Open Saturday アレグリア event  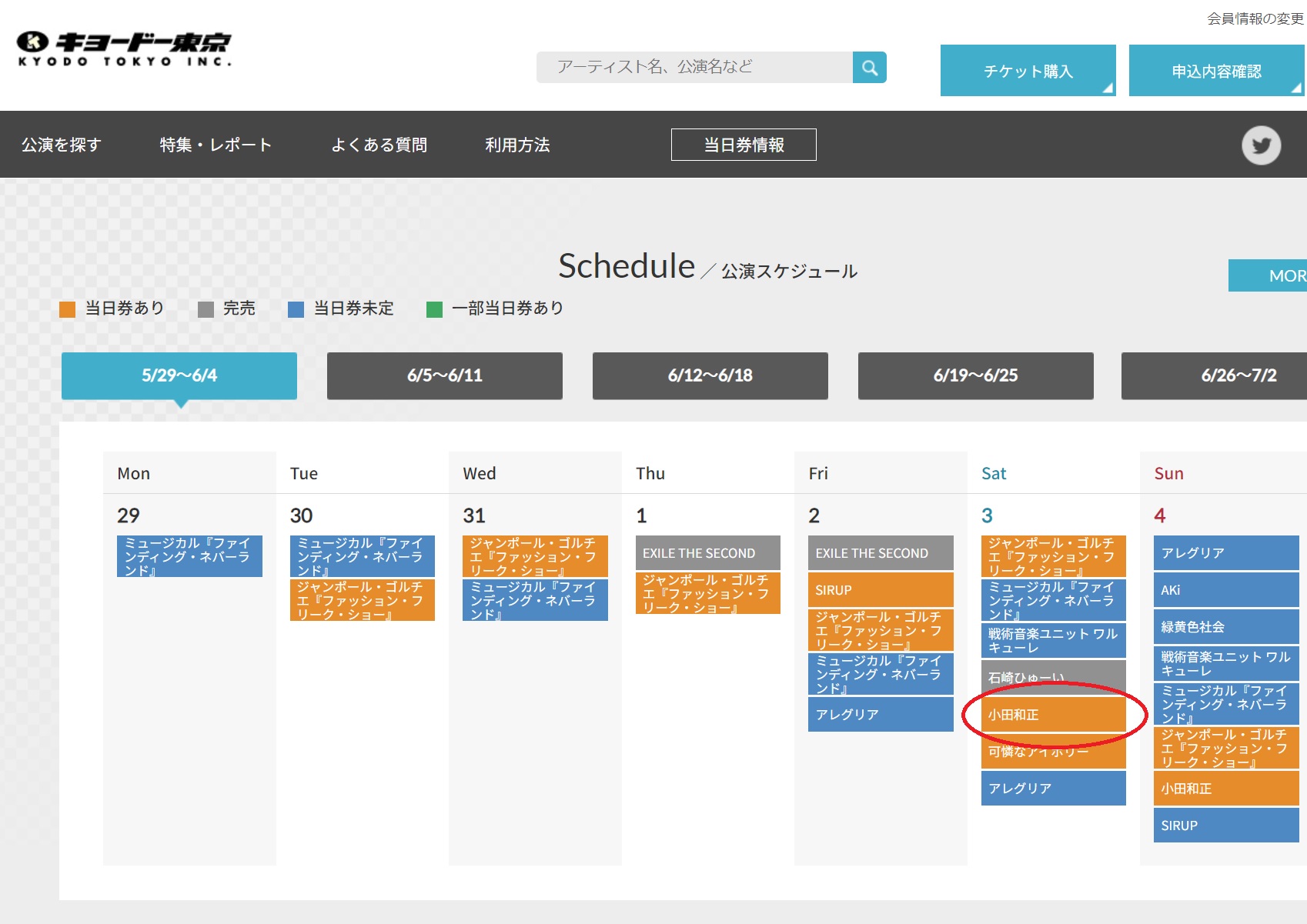click(1054, 788)
